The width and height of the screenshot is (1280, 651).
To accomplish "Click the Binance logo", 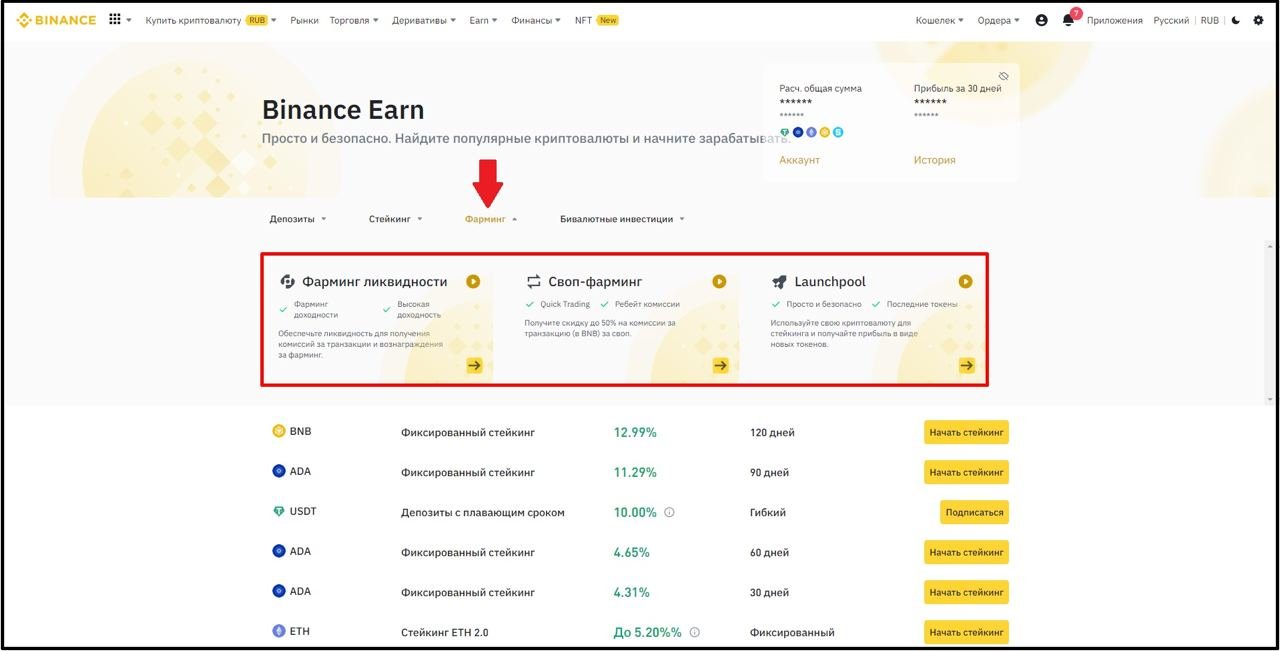I will 57,20.
